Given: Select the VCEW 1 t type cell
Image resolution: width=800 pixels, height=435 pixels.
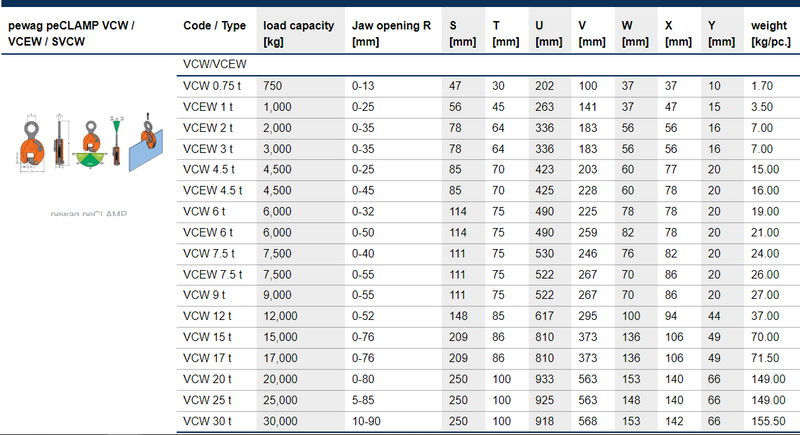Looking at the screenshot, I should pos(208,106).
